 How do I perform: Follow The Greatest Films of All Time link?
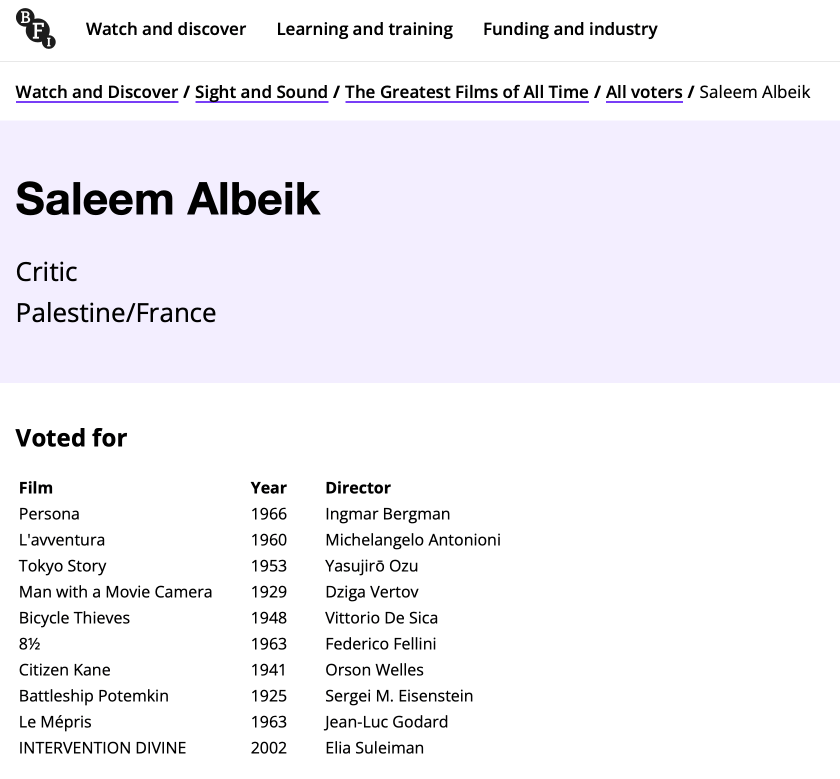coord(467,92)
